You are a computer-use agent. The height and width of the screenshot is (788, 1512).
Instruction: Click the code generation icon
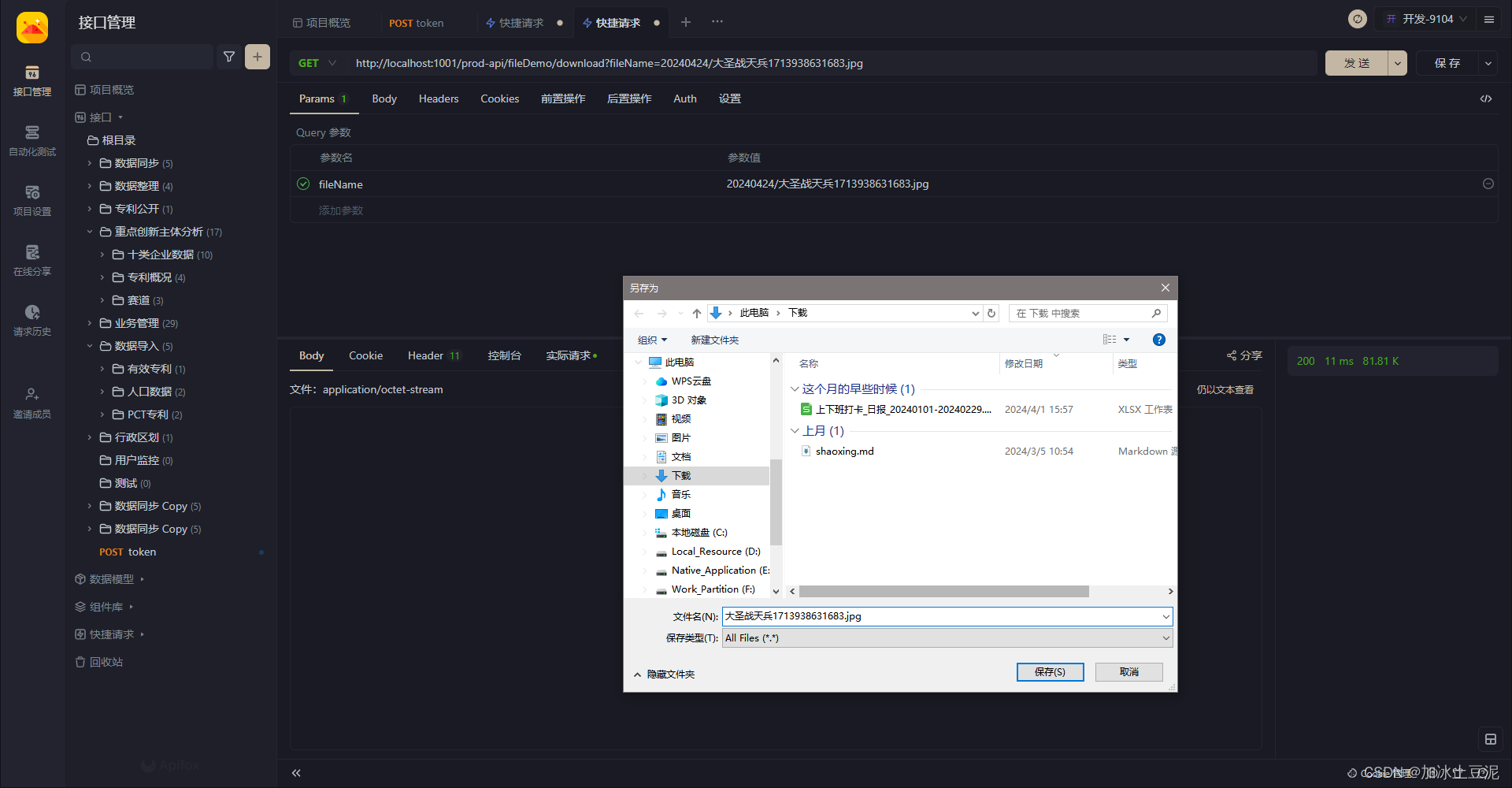1486,98
